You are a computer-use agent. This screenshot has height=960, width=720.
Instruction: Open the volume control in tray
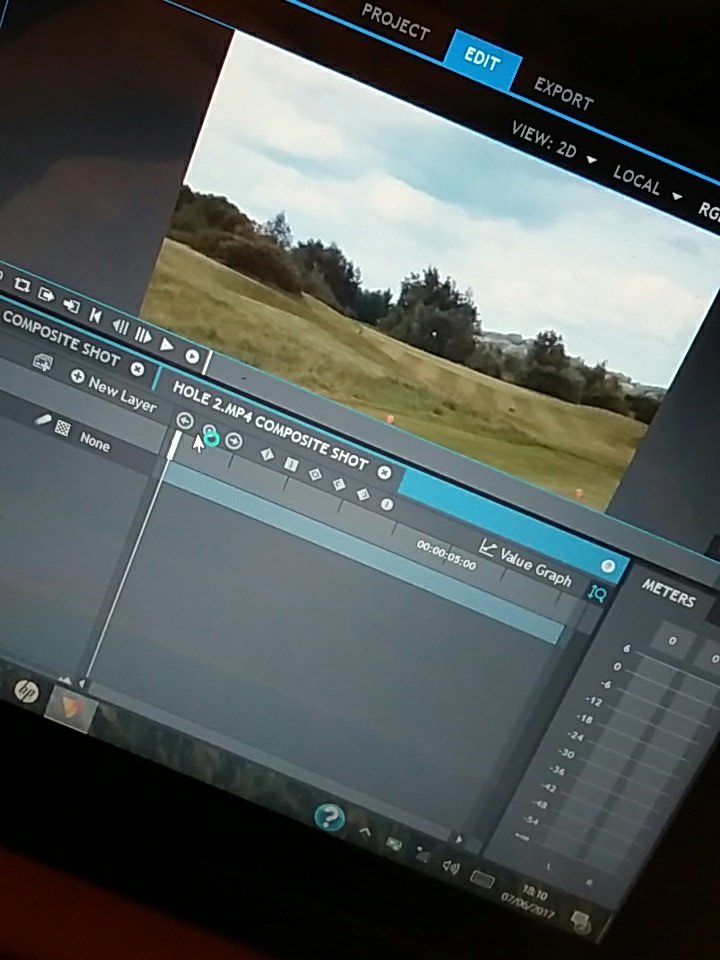450,866
